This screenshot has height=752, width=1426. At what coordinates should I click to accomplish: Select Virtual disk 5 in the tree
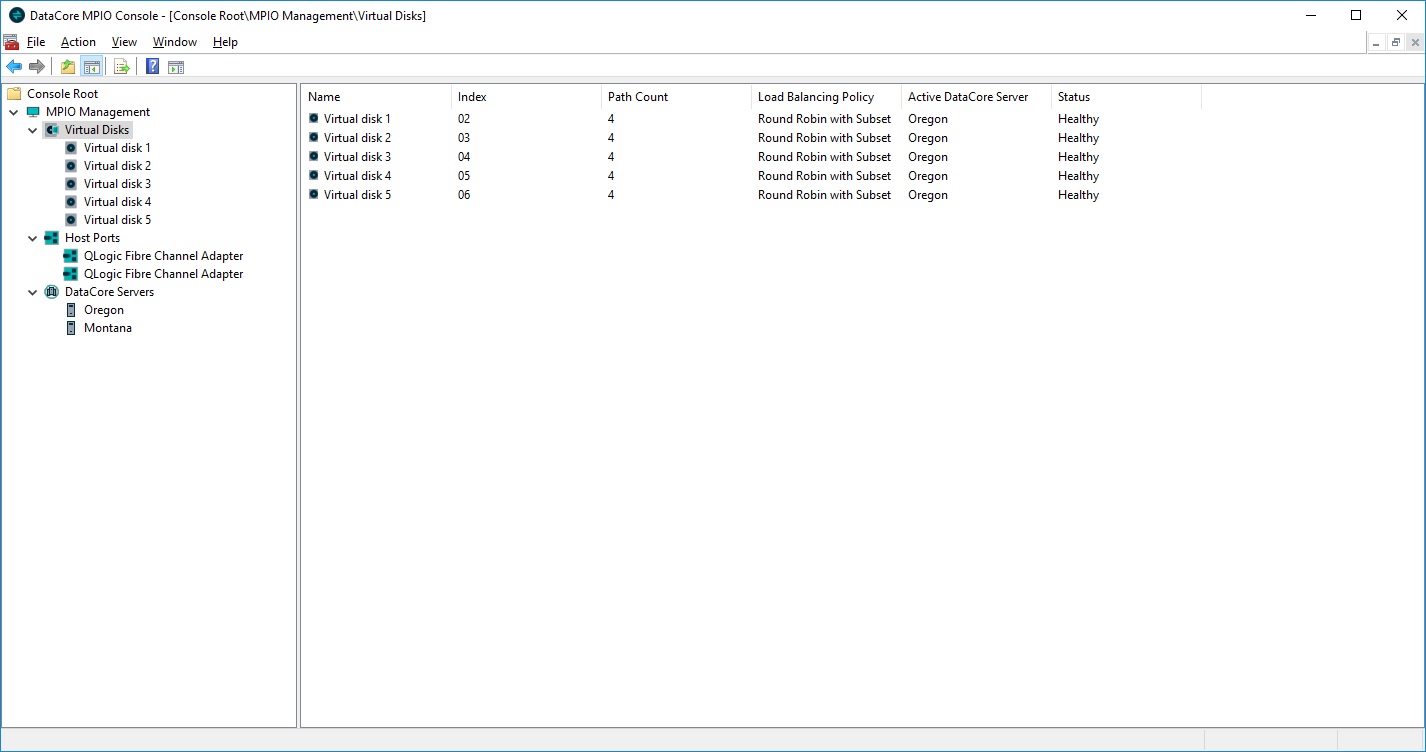[117, 220]
